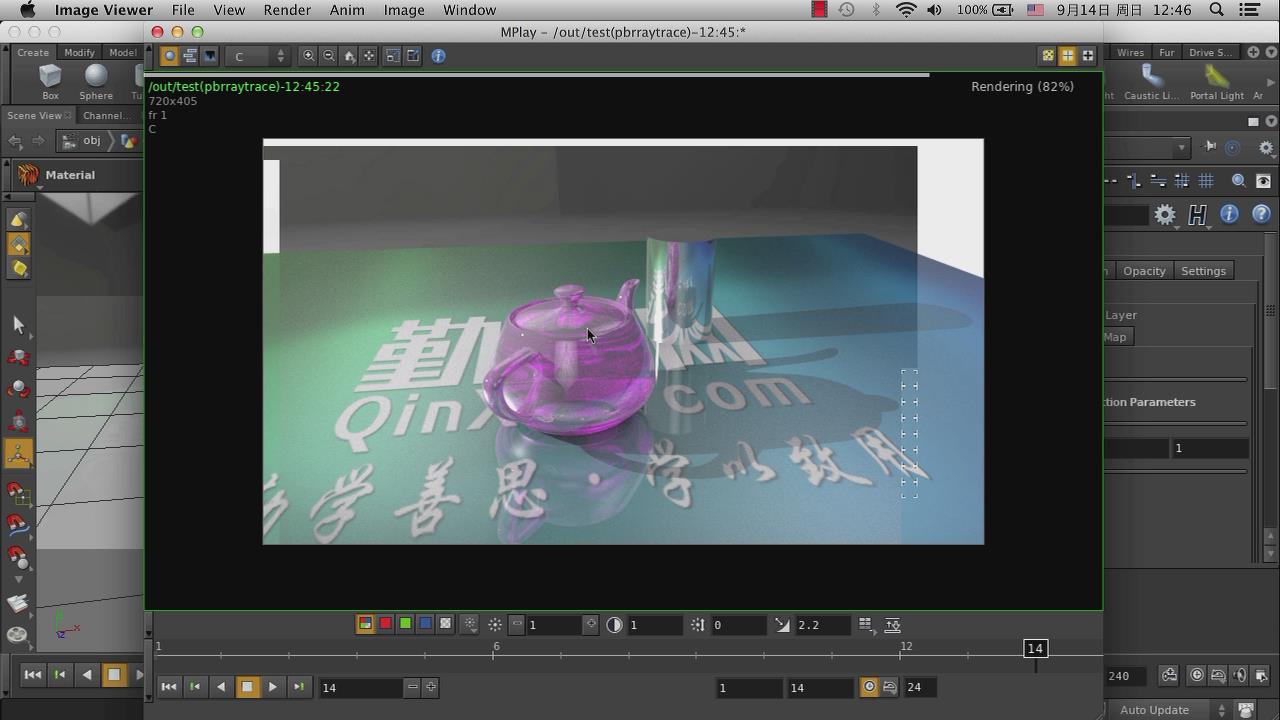Click the blue info icon in parameter pane
The image size is (1280, 720).
click(x=1229, y=214)
